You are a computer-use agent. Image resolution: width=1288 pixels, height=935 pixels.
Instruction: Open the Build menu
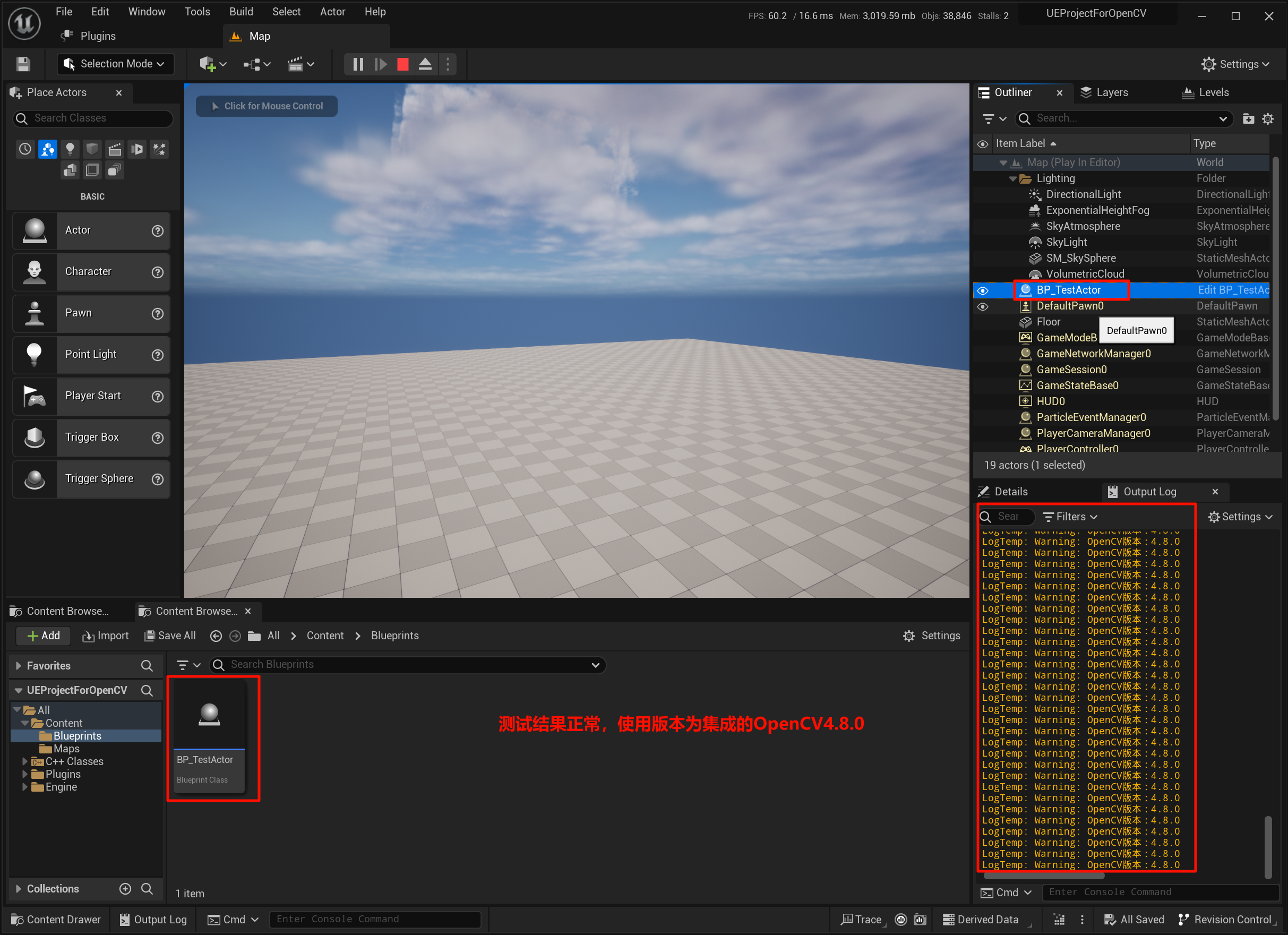(x=241, y=11)
